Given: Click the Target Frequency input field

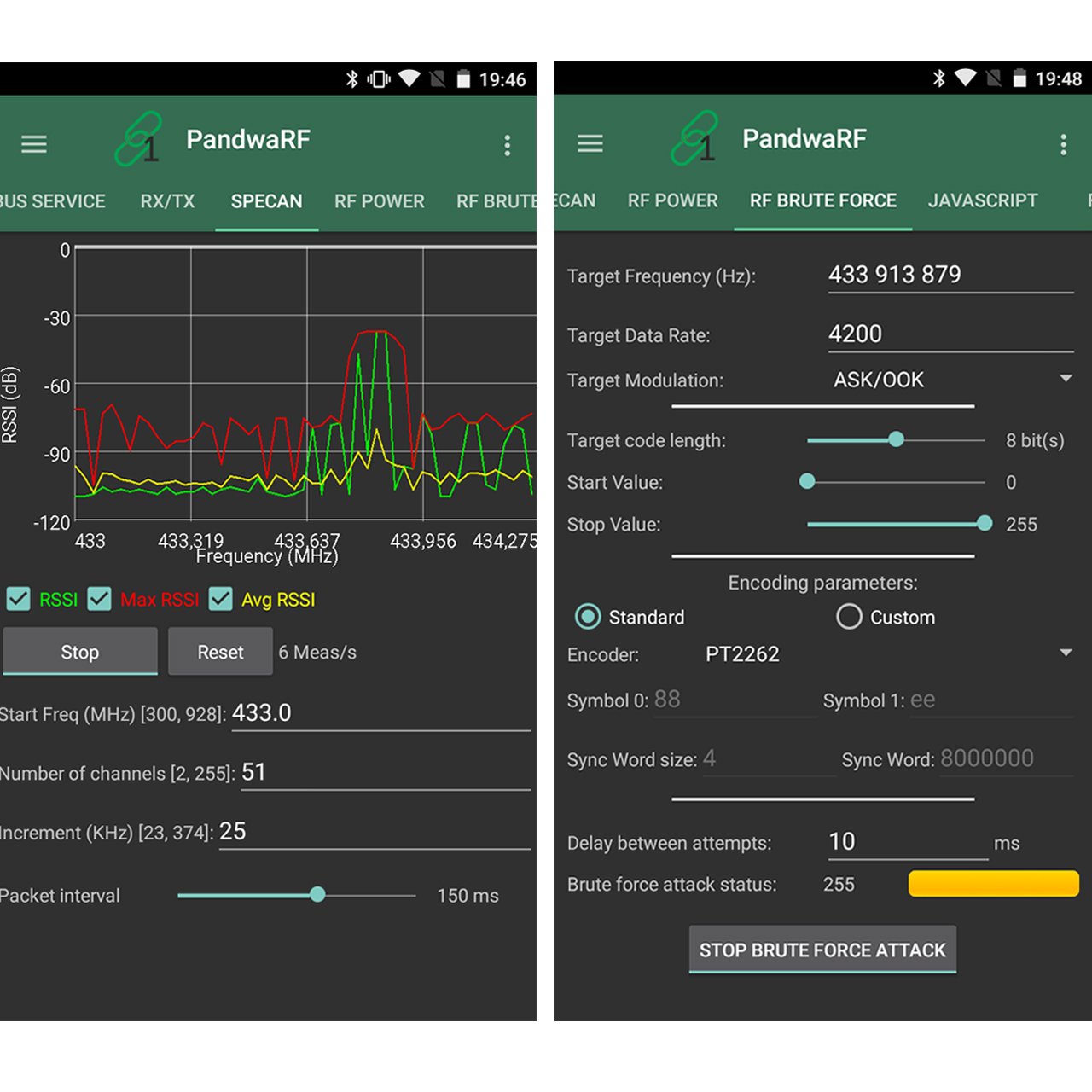Looking at the screenshot, I should pos(950,274).
